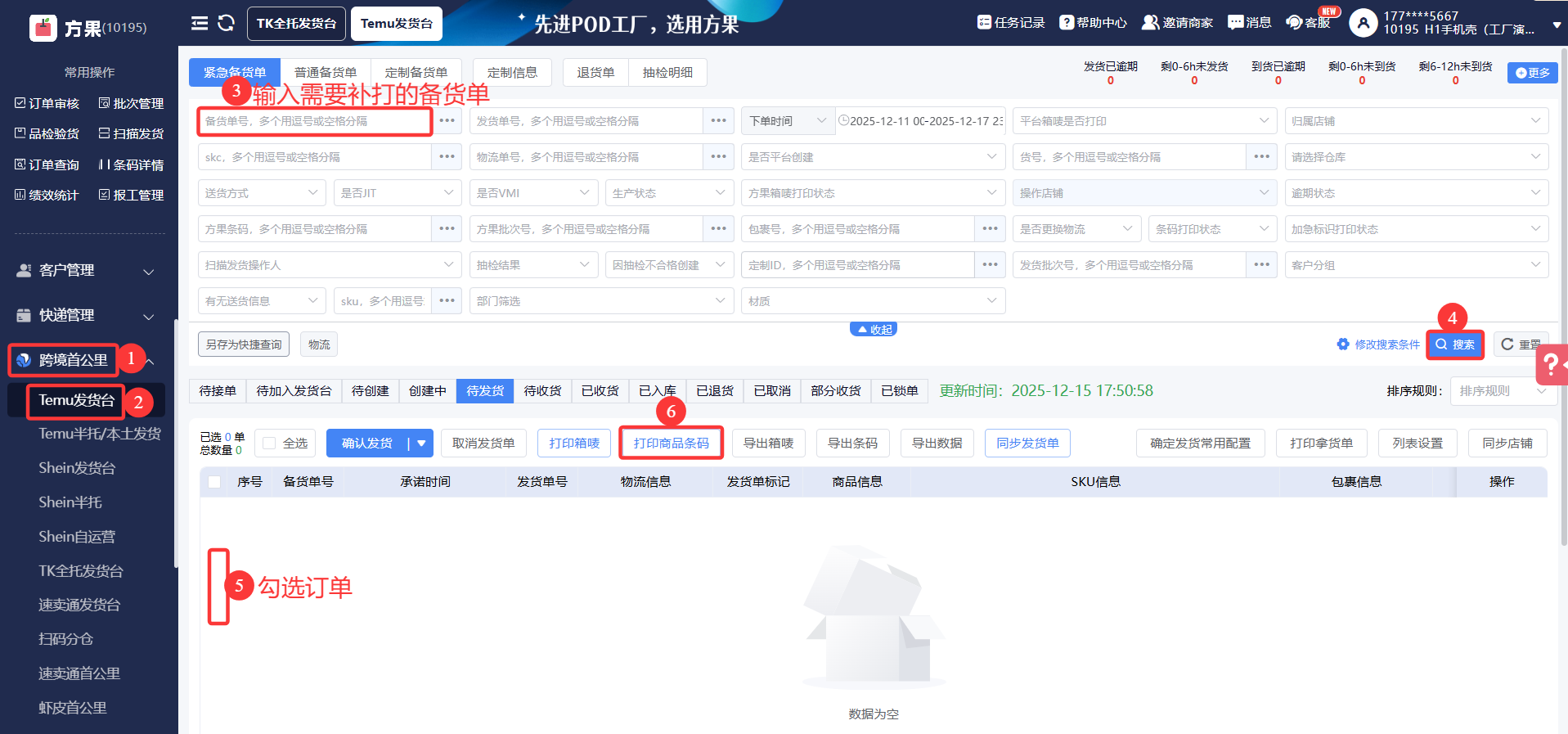Click the floating red help question icon
Screen dimensions: 1568x734
(x=1552, y=365)
